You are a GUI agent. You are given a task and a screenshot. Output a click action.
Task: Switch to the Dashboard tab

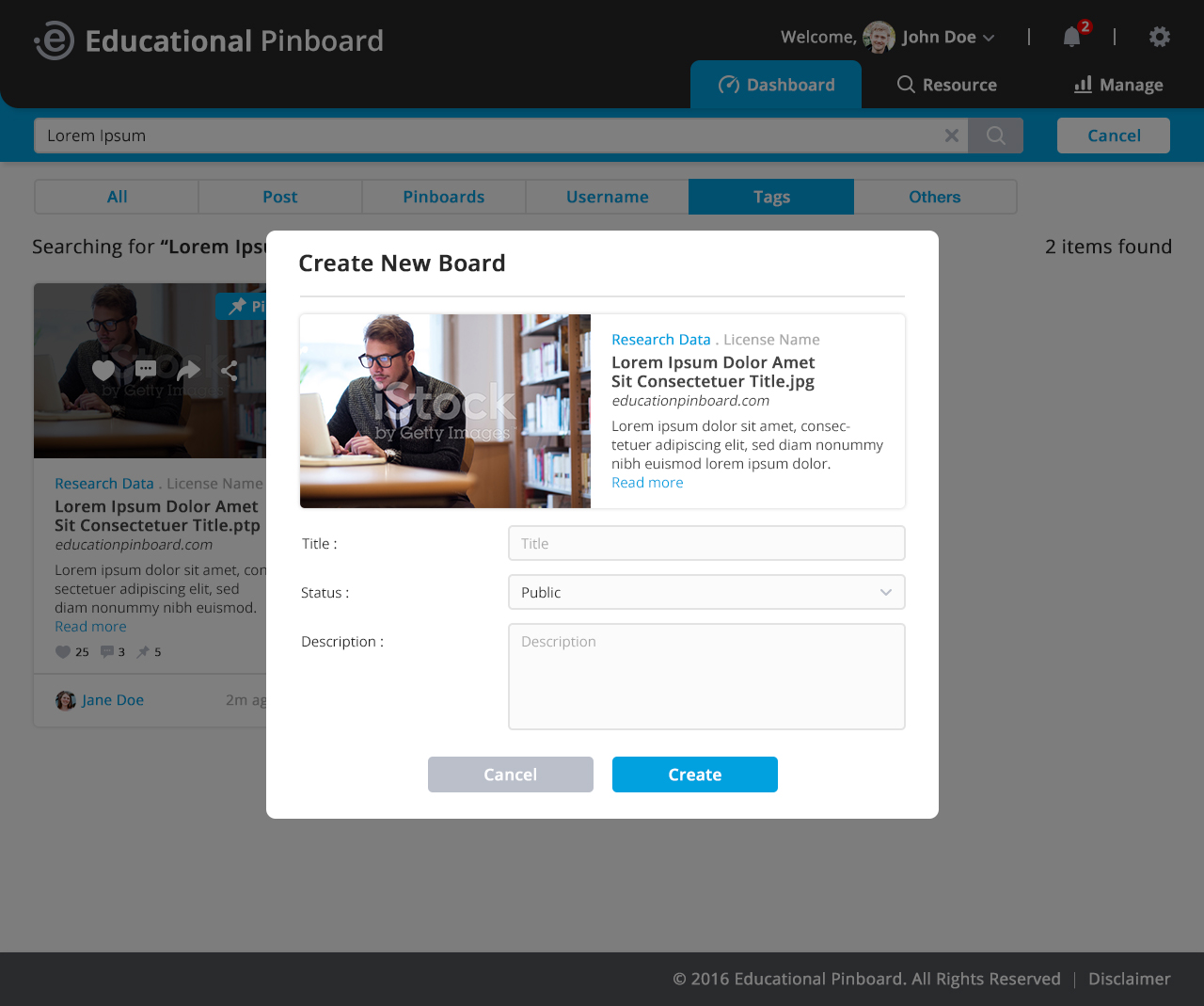776,85
